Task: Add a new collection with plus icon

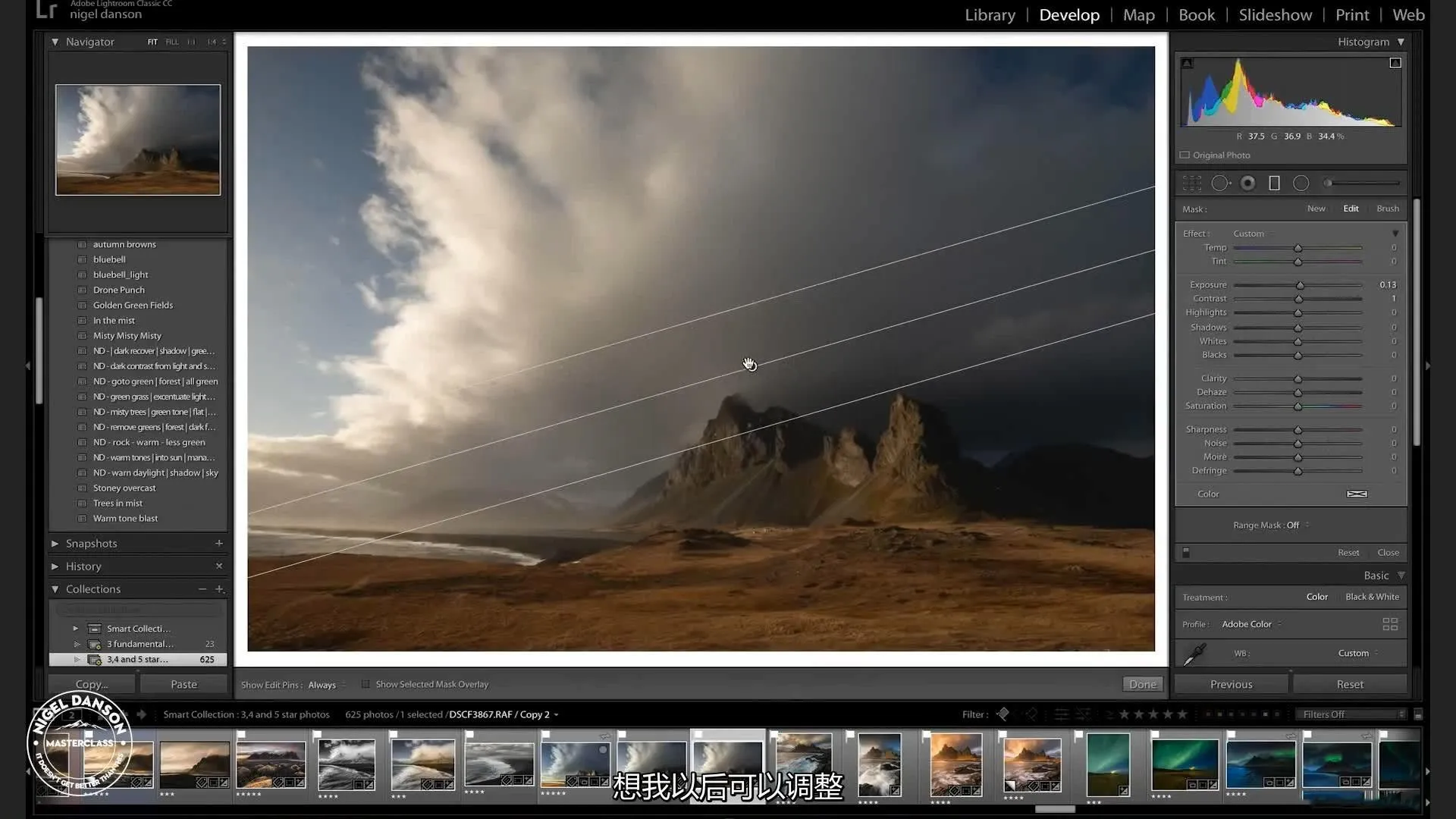Action: pos(219,588)
